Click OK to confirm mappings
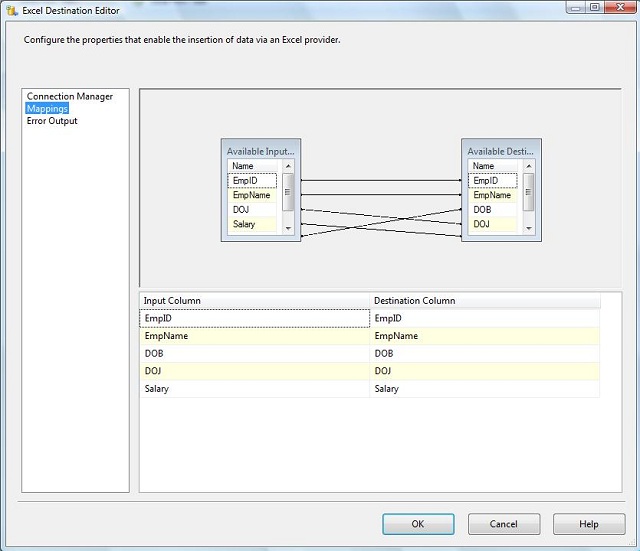Image resolution: width=640 pixels, height=551 pixels. click(x=418, y=524)
